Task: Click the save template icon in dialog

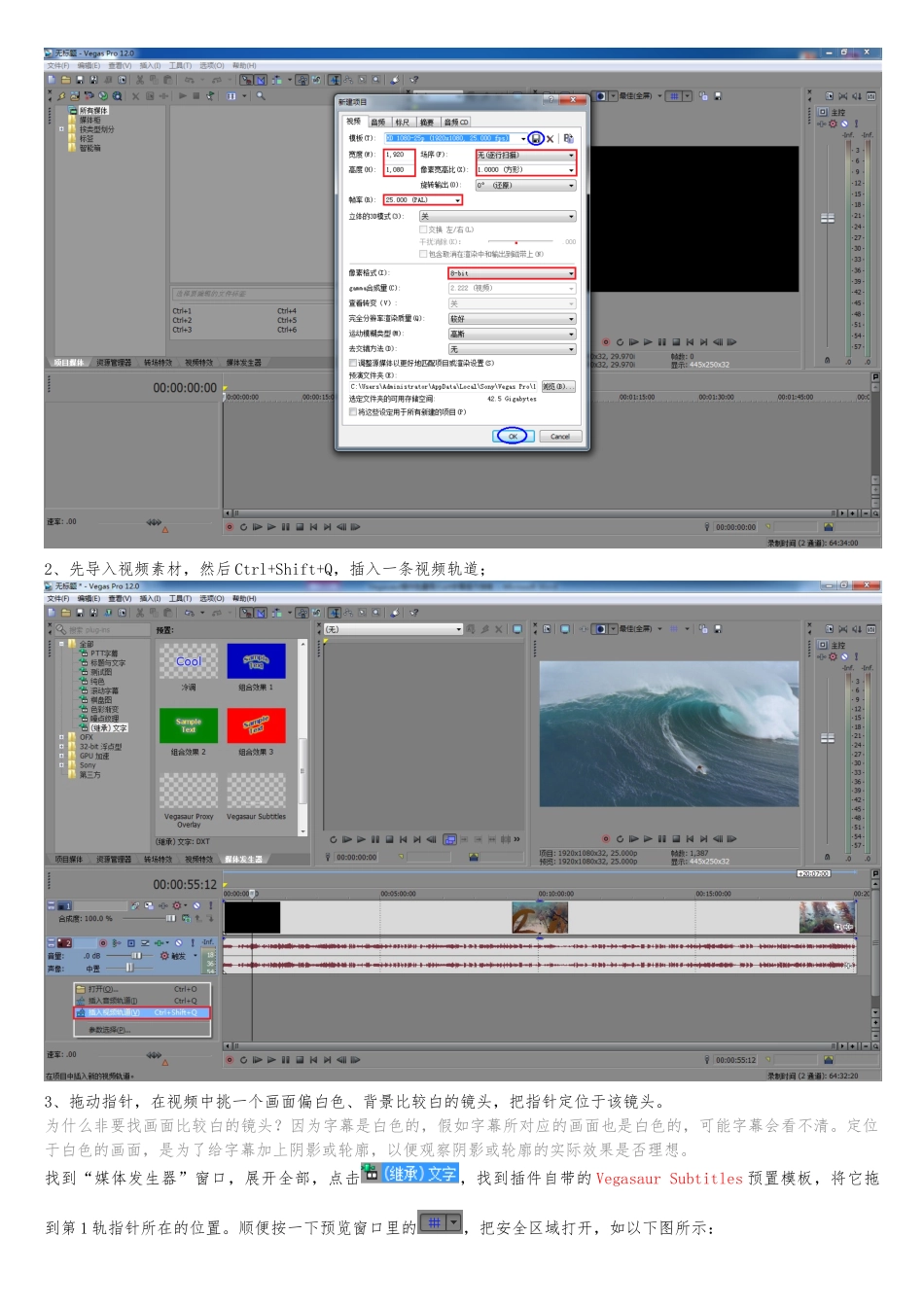Action: click(x=536, y=138)
